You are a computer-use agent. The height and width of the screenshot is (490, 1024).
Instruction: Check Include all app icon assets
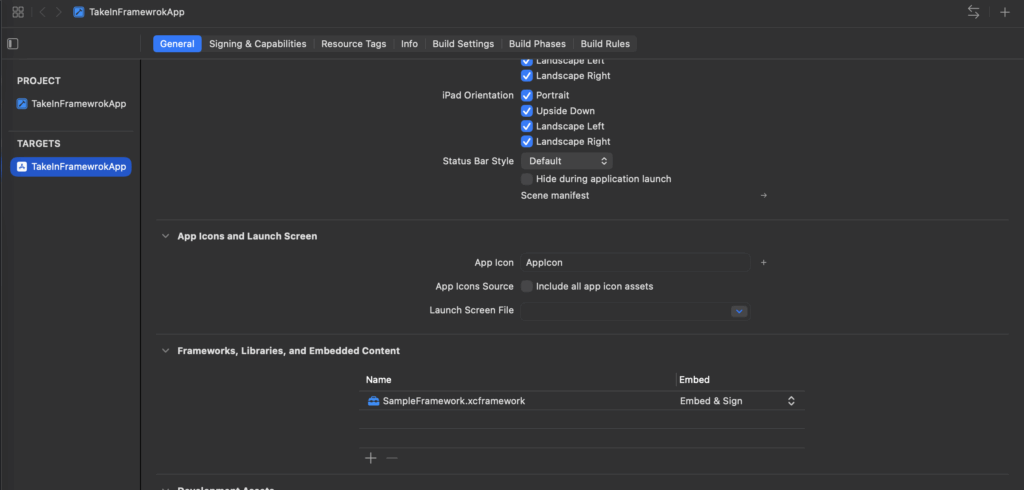(x=527, y=286)
